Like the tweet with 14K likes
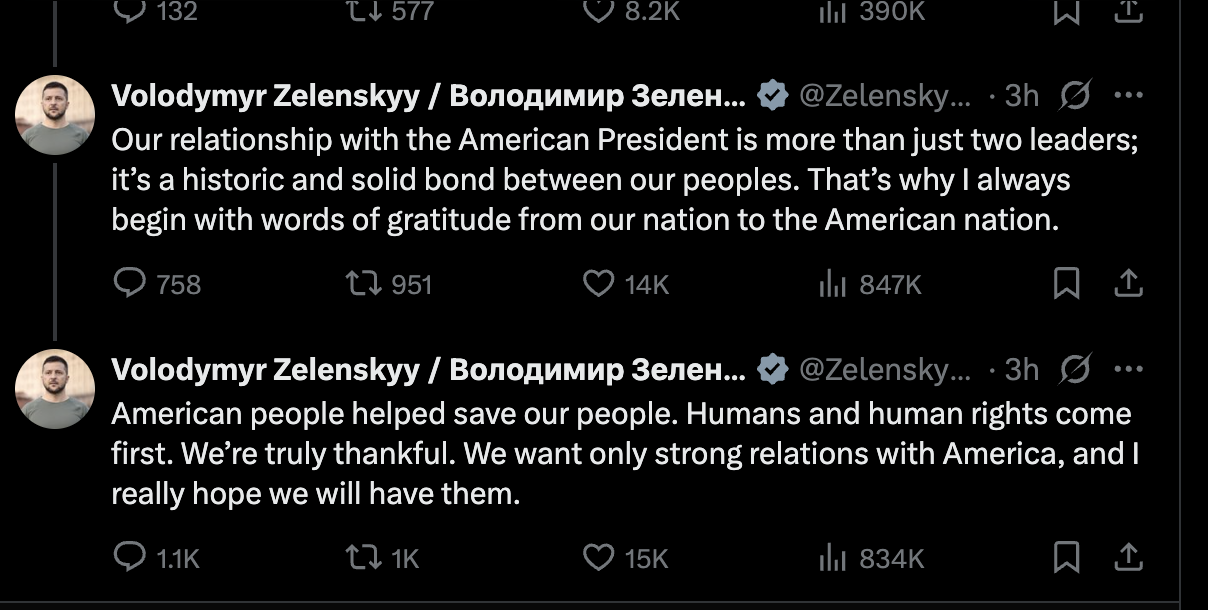The image size is (1208, 610). (x=598, y=285)
